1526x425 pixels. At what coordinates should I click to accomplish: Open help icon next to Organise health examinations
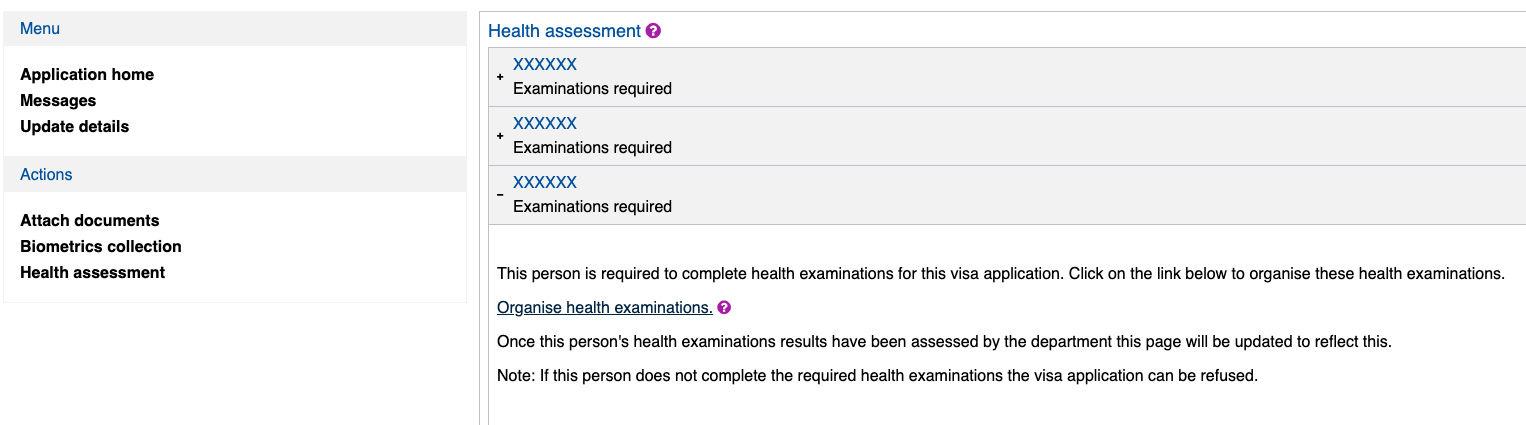click(724, 308)
